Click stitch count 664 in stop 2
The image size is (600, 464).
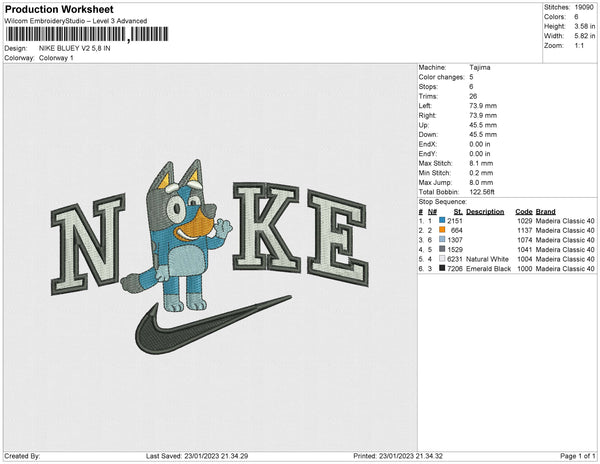coord(457,230)
